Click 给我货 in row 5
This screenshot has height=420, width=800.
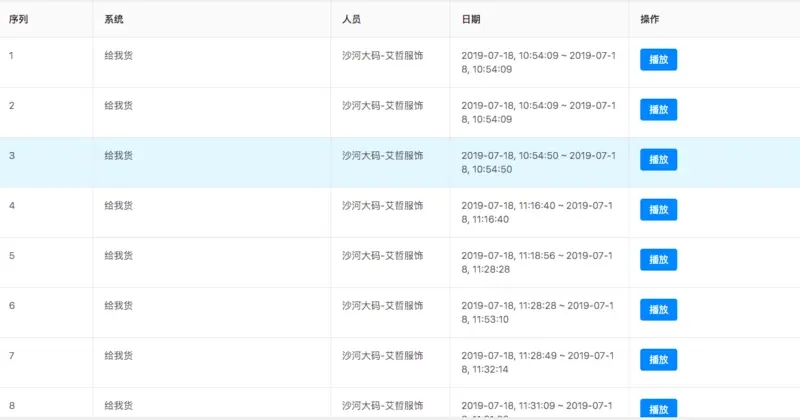pos(118,256)
